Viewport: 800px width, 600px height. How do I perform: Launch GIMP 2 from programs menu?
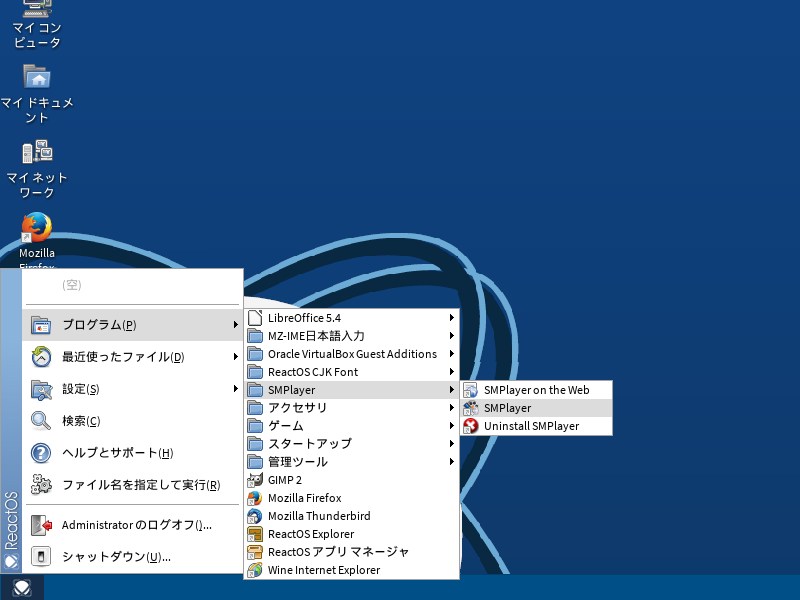[285, 480]
